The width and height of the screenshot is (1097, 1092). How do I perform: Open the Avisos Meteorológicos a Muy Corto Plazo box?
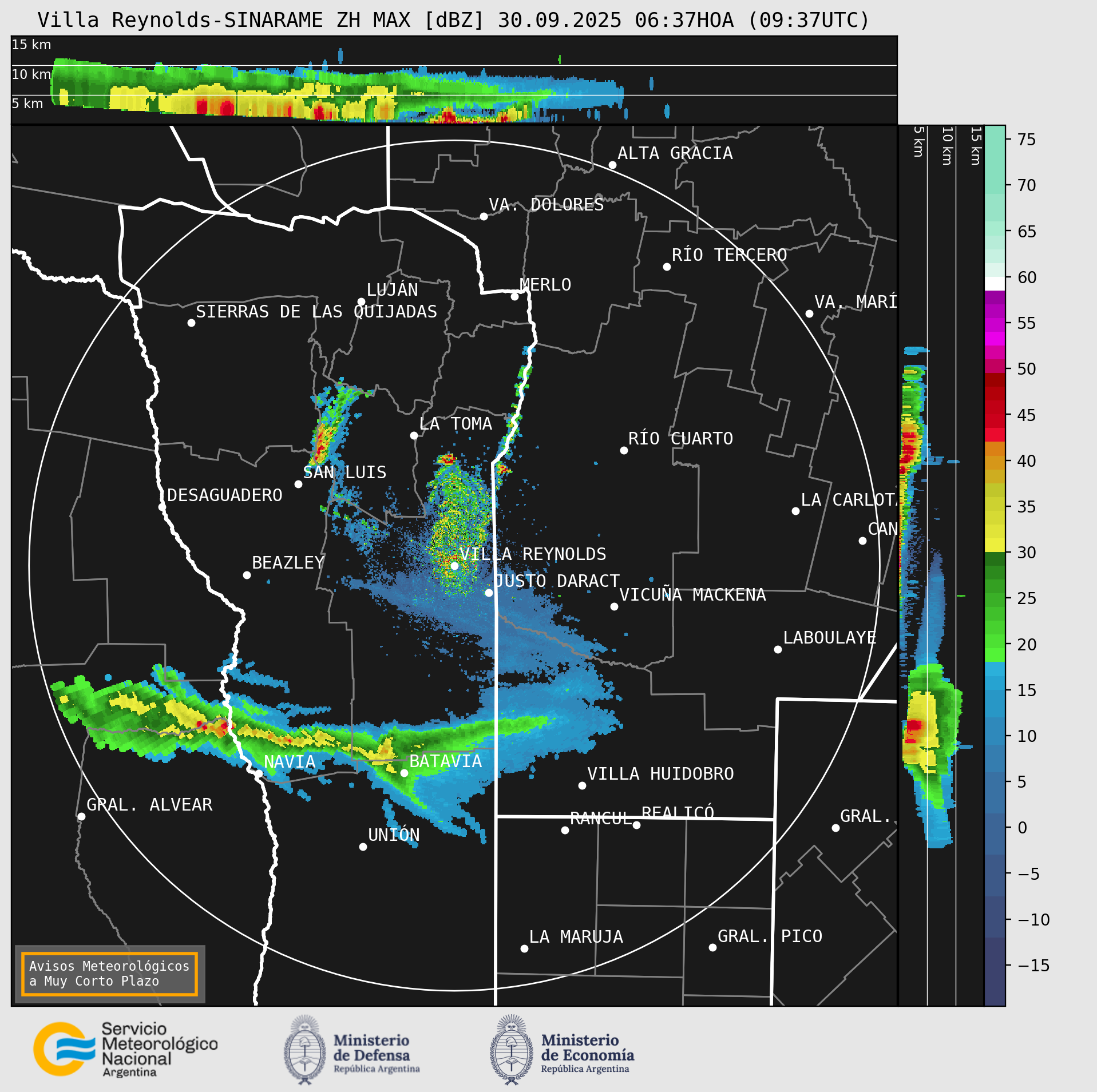click(109, 974)
